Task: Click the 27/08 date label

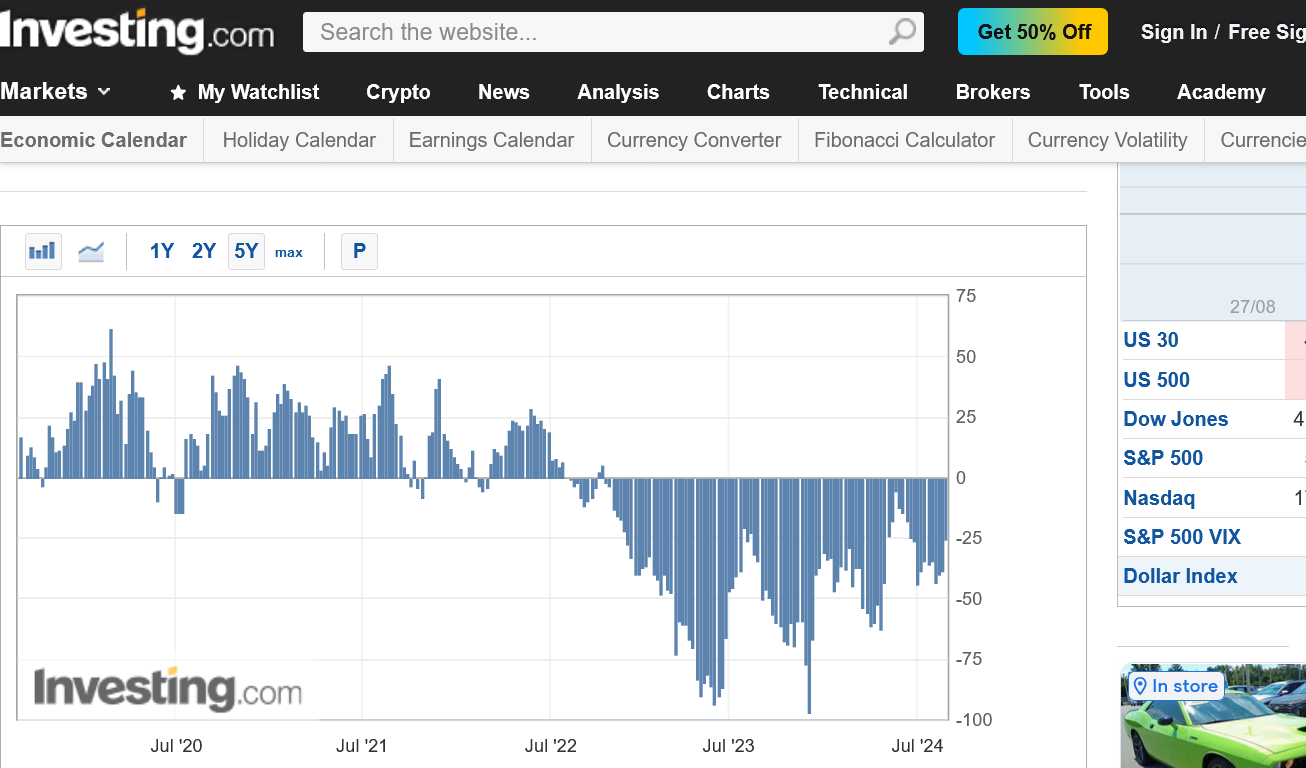Action: click(x=1253, y=307)
